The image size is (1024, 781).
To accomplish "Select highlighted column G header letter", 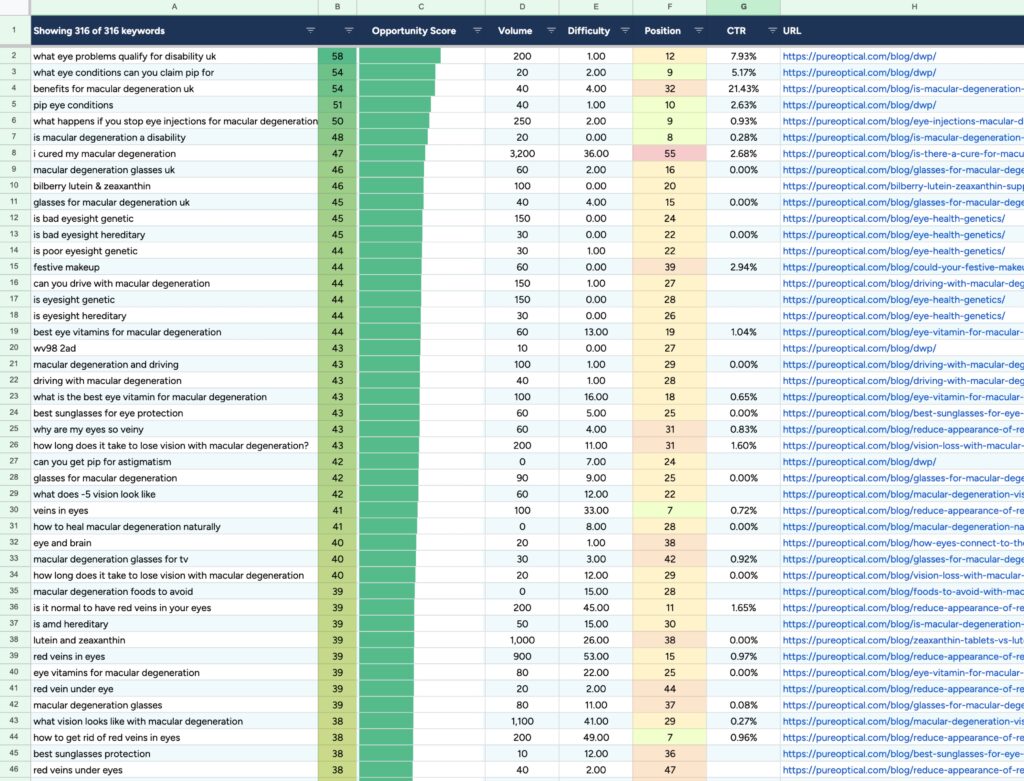I will pos(744,7).
